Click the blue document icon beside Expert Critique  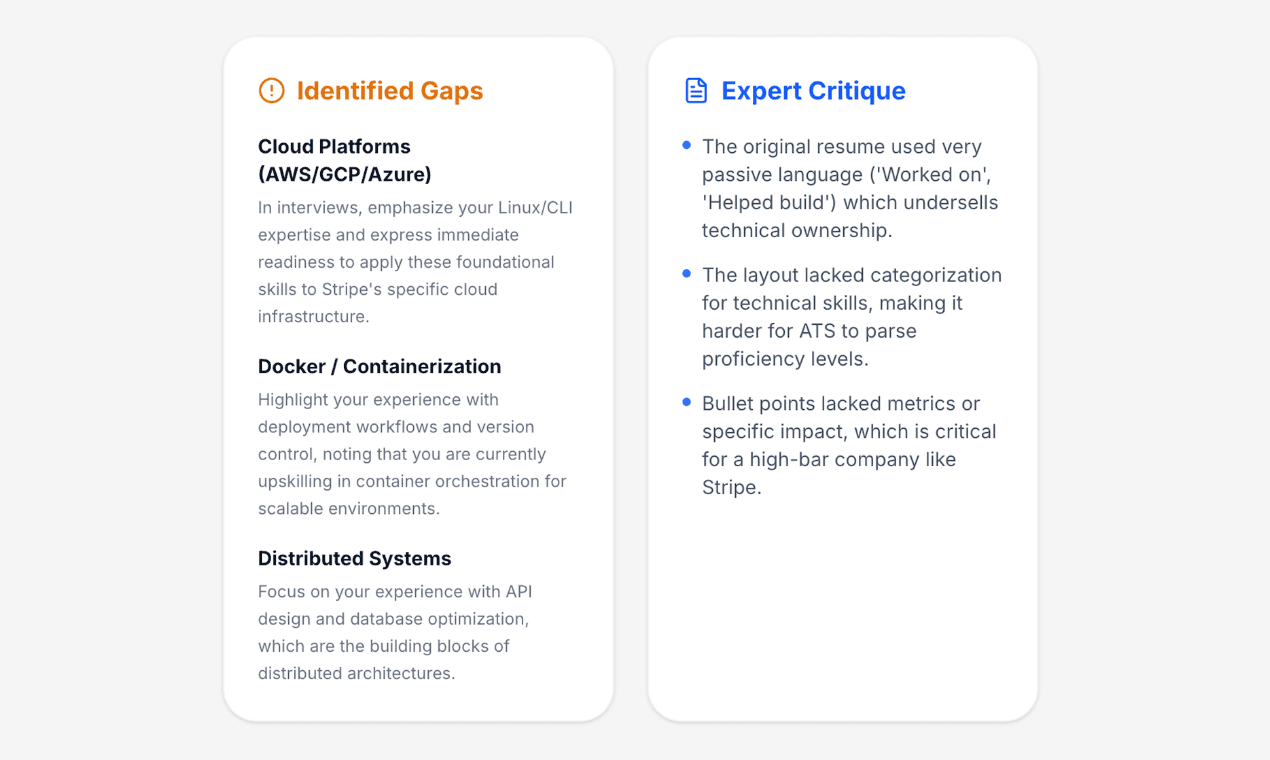pos(696,91)
